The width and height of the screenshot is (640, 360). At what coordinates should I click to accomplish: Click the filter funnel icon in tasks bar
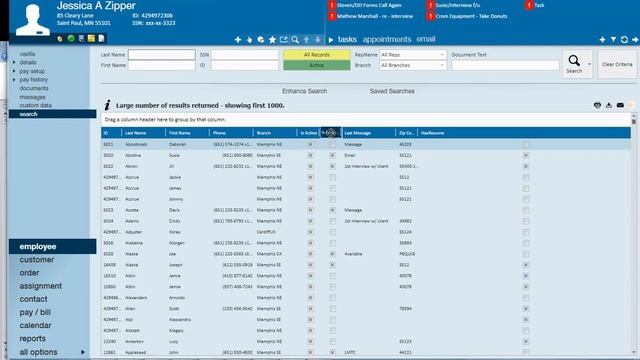coord(613,40)
